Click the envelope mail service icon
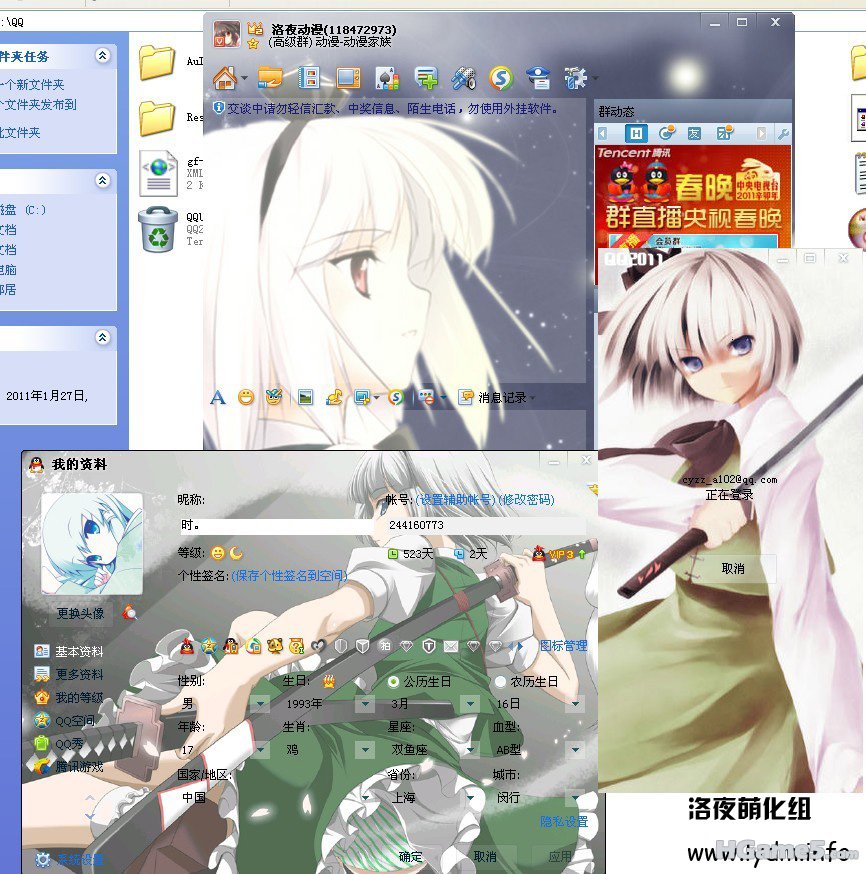 point(451,646)
